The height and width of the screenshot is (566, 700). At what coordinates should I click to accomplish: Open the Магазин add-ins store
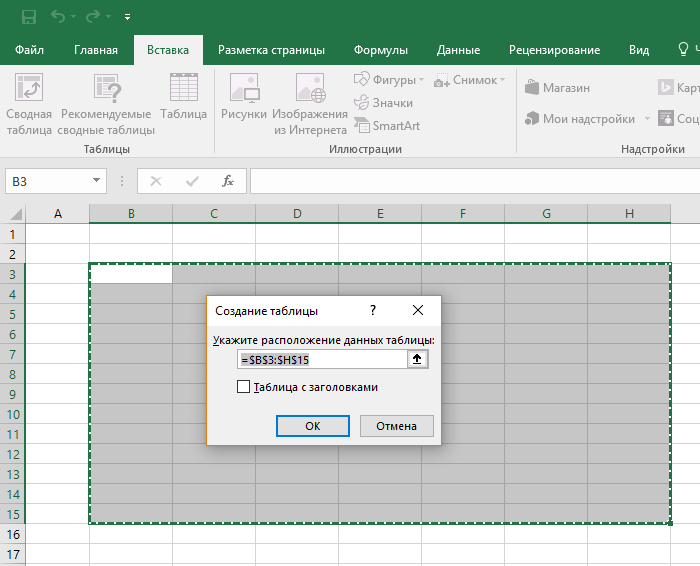pyautogui.click(x=557, y=88)
